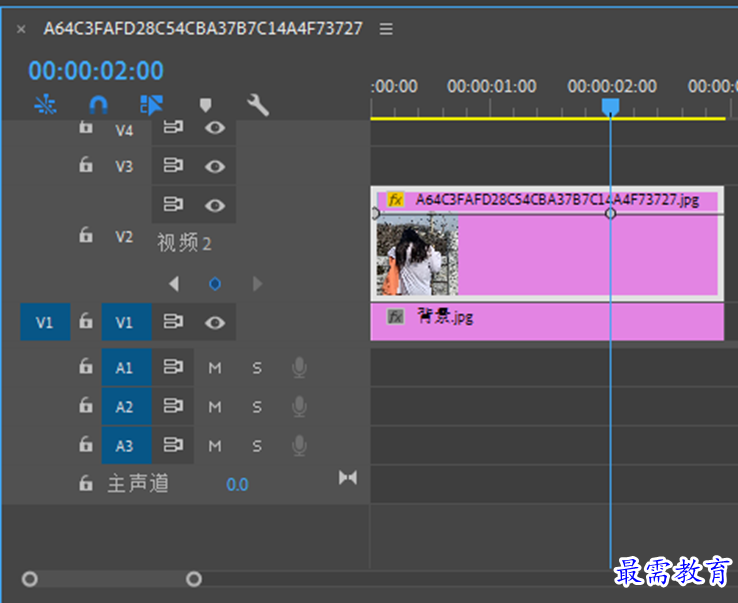Hide track V4 output with eye
The image size is (738, 603).
point(215,128)
